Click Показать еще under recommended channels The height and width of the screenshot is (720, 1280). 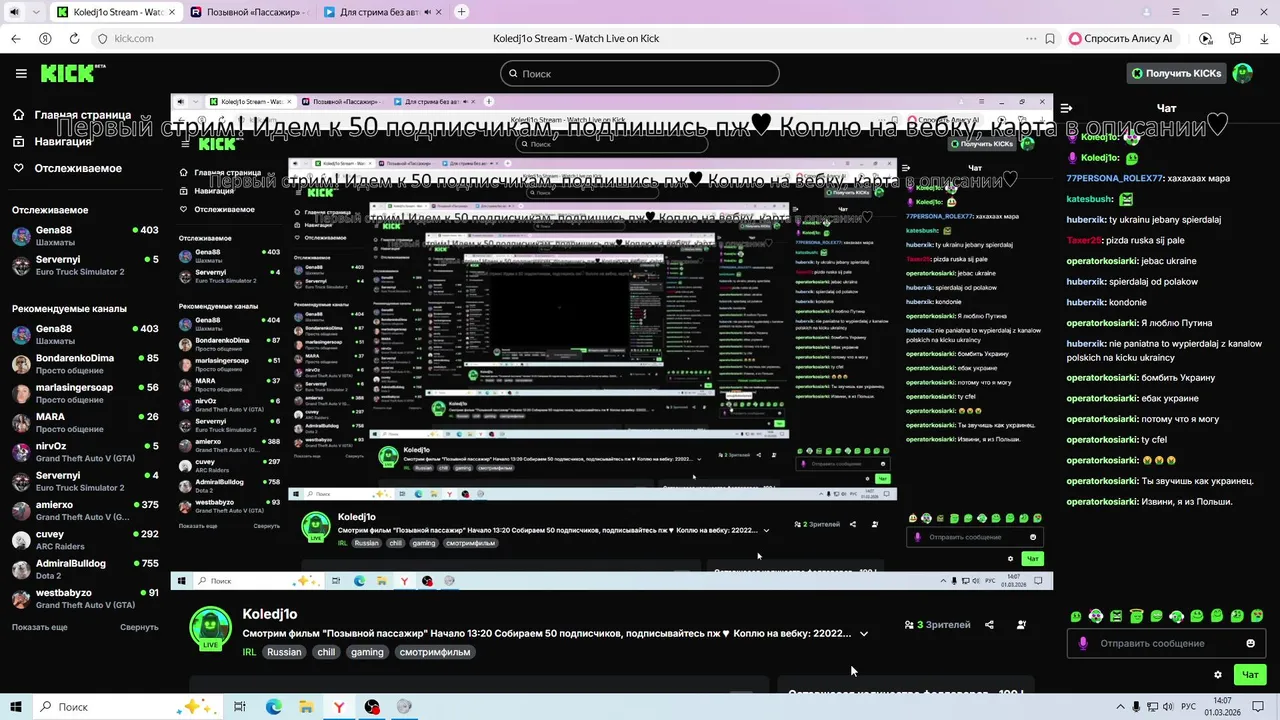[40, 627]
